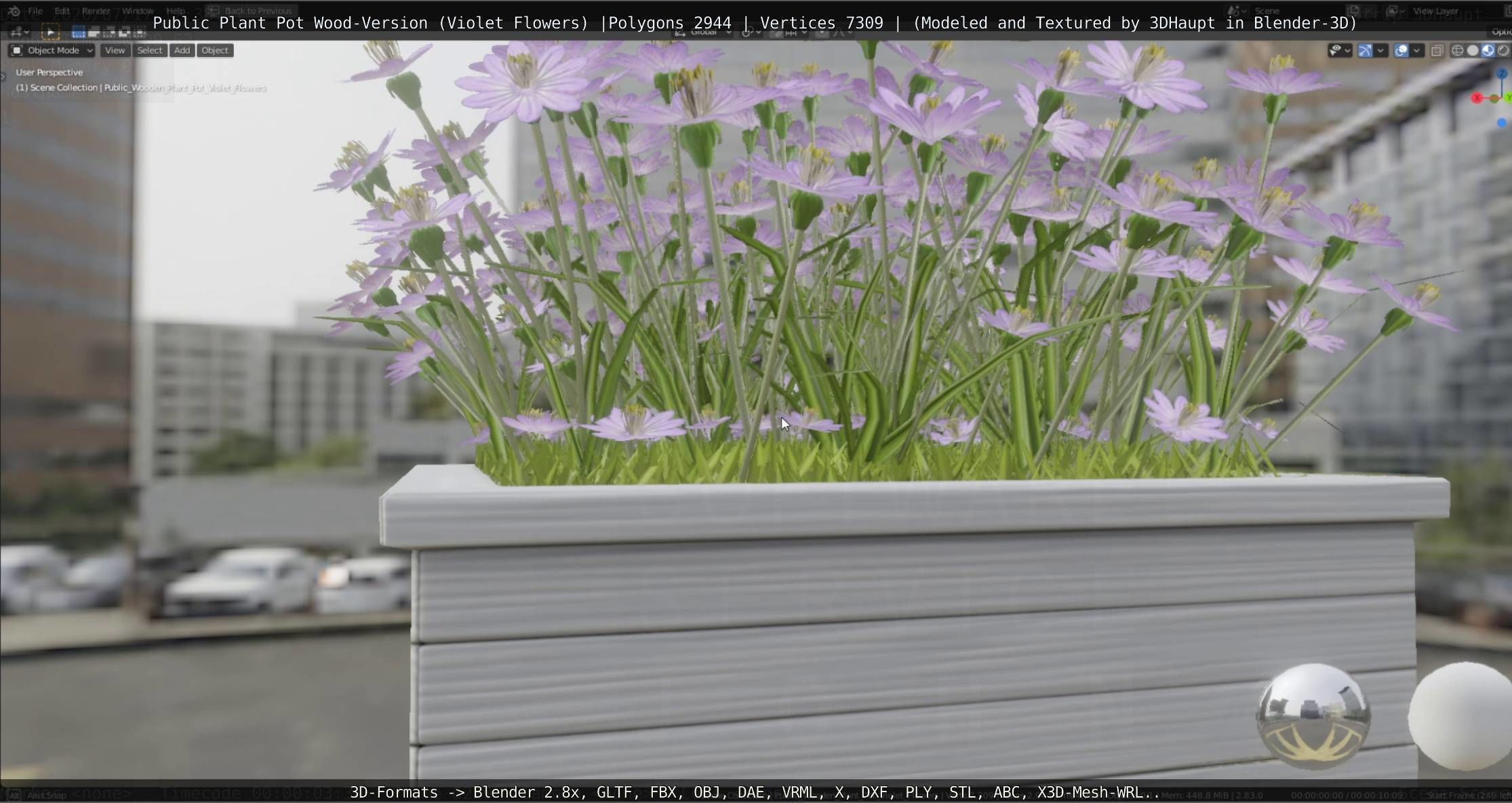Switch to solid viewport shading
Screen dimensions: 1512x803
click(x=1473, y=50)
